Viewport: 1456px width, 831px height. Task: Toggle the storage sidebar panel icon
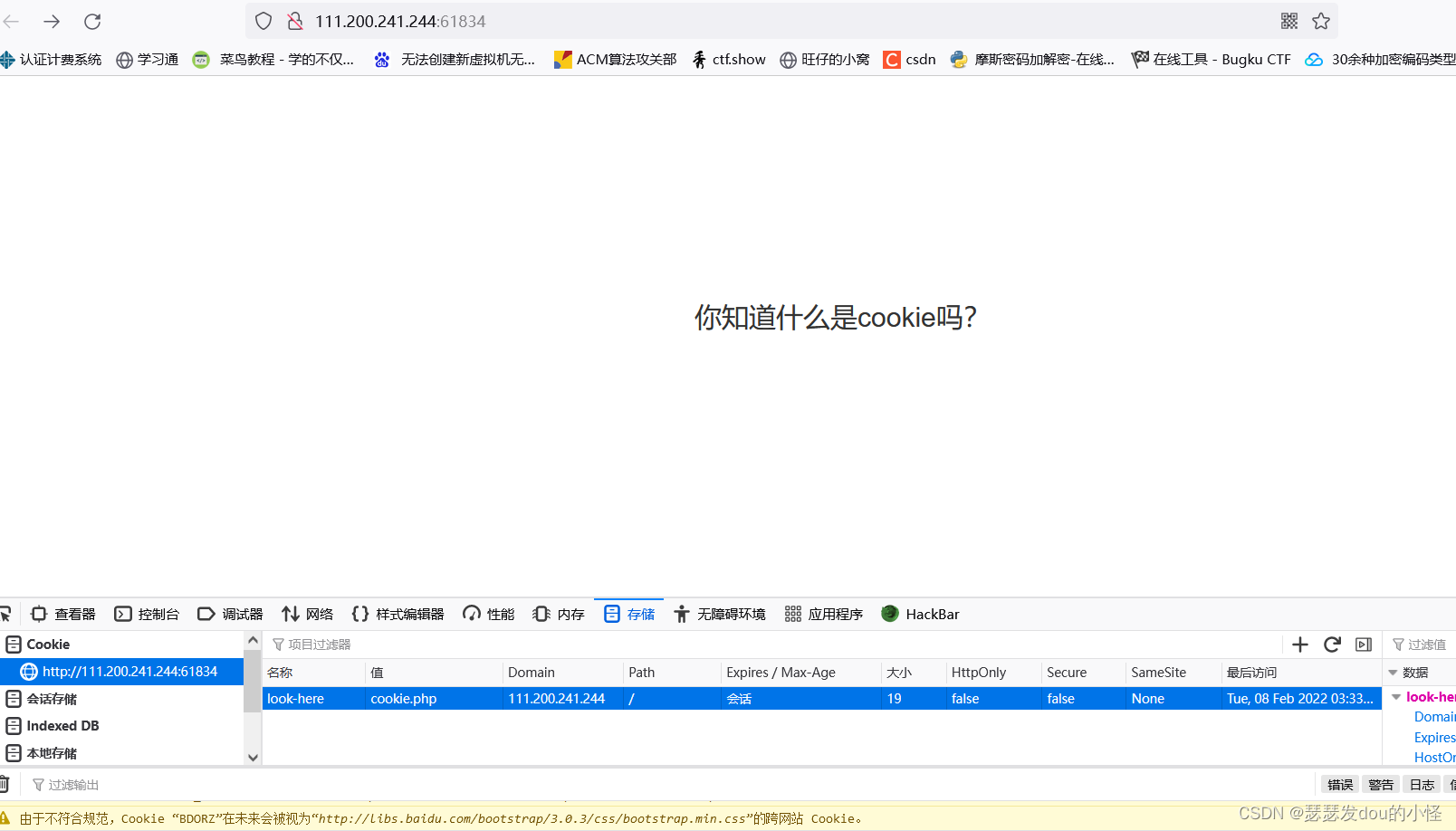pyautogui.click(x=1364, y=645)
